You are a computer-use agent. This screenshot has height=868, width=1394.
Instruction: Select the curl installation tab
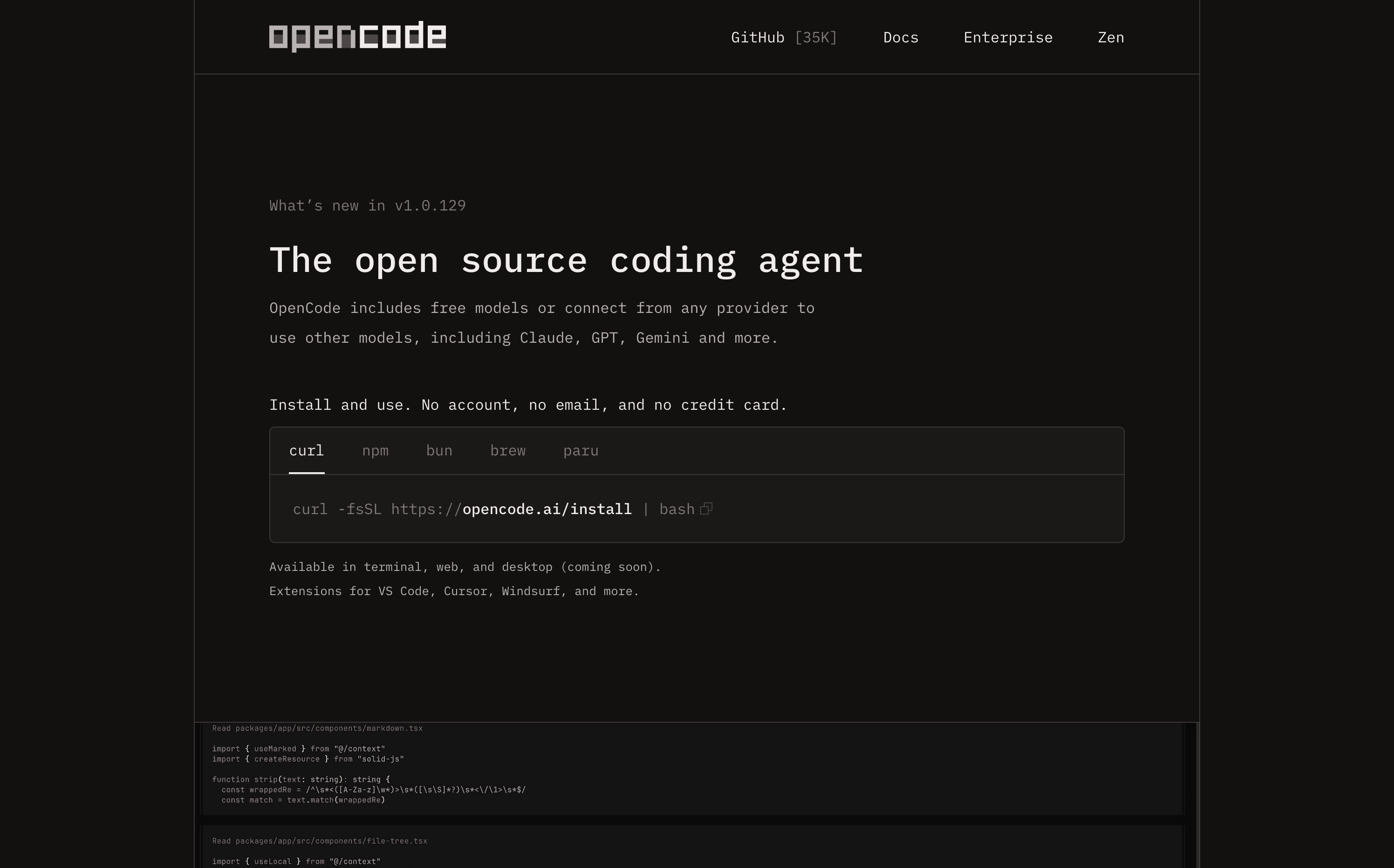pyautogui.click(x=306, y=451)
